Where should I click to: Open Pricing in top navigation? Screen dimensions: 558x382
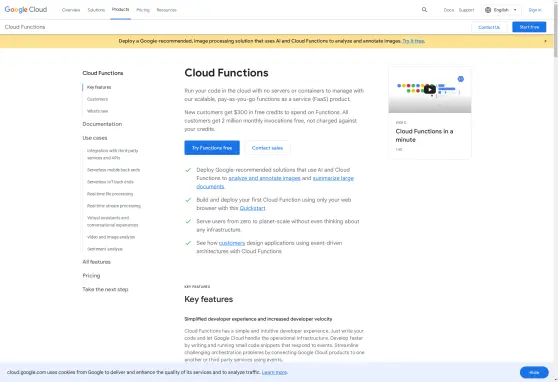pos(143,10)
